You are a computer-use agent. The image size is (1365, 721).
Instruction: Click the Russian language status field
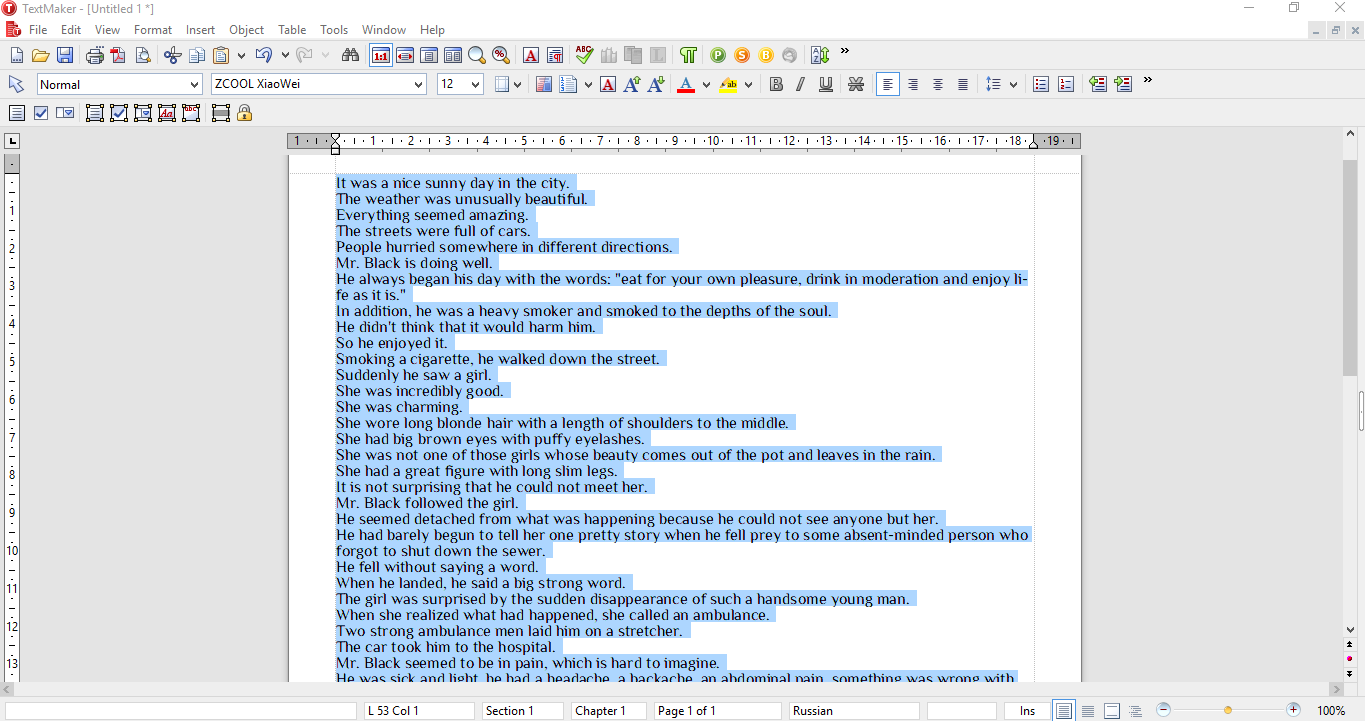tap(854, 711)
